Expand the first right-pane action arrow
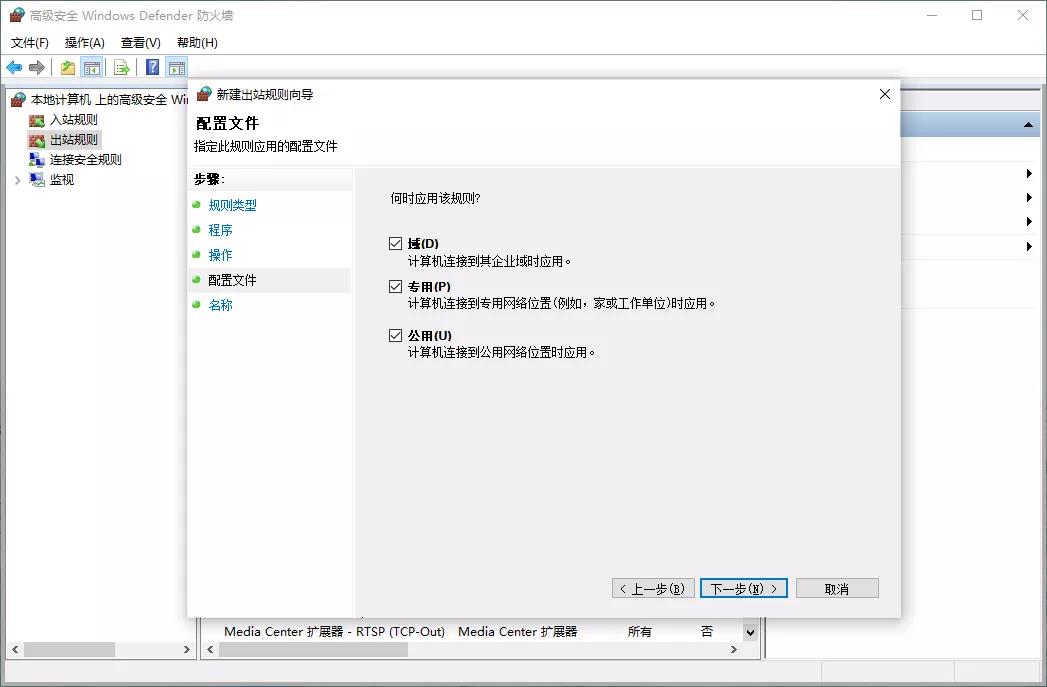The image size is (1047, 687). pos(1029,172)
